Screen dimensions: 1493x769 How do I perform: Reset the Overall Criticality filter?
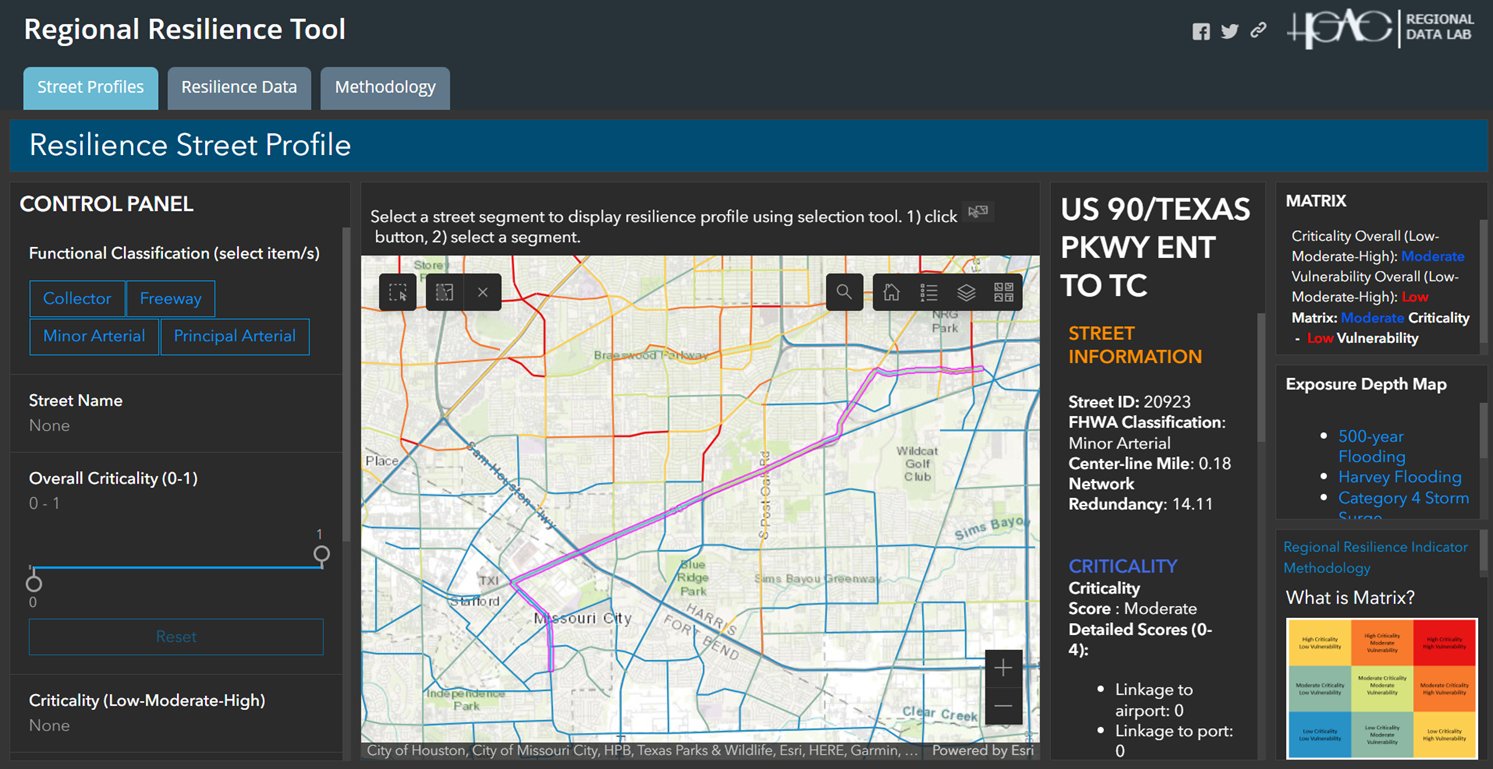(176, 637)
